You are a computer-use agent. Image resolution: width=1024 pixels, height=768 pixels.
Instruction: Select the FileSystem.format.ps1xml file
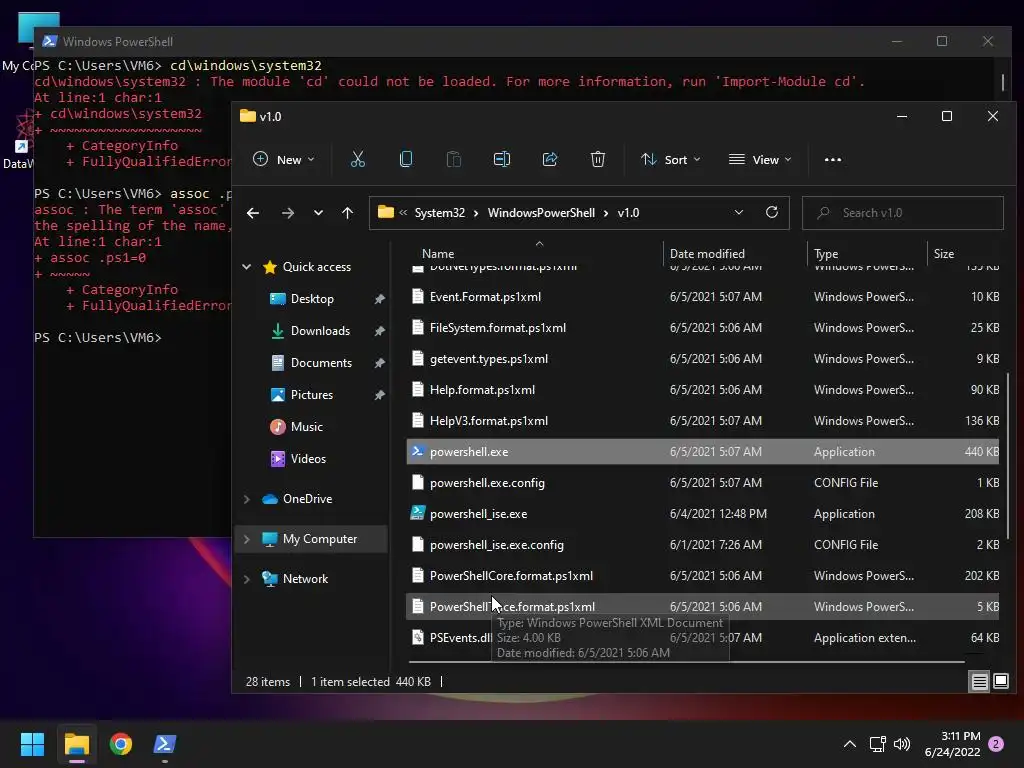pyautogui.click(x=703, y=328)
